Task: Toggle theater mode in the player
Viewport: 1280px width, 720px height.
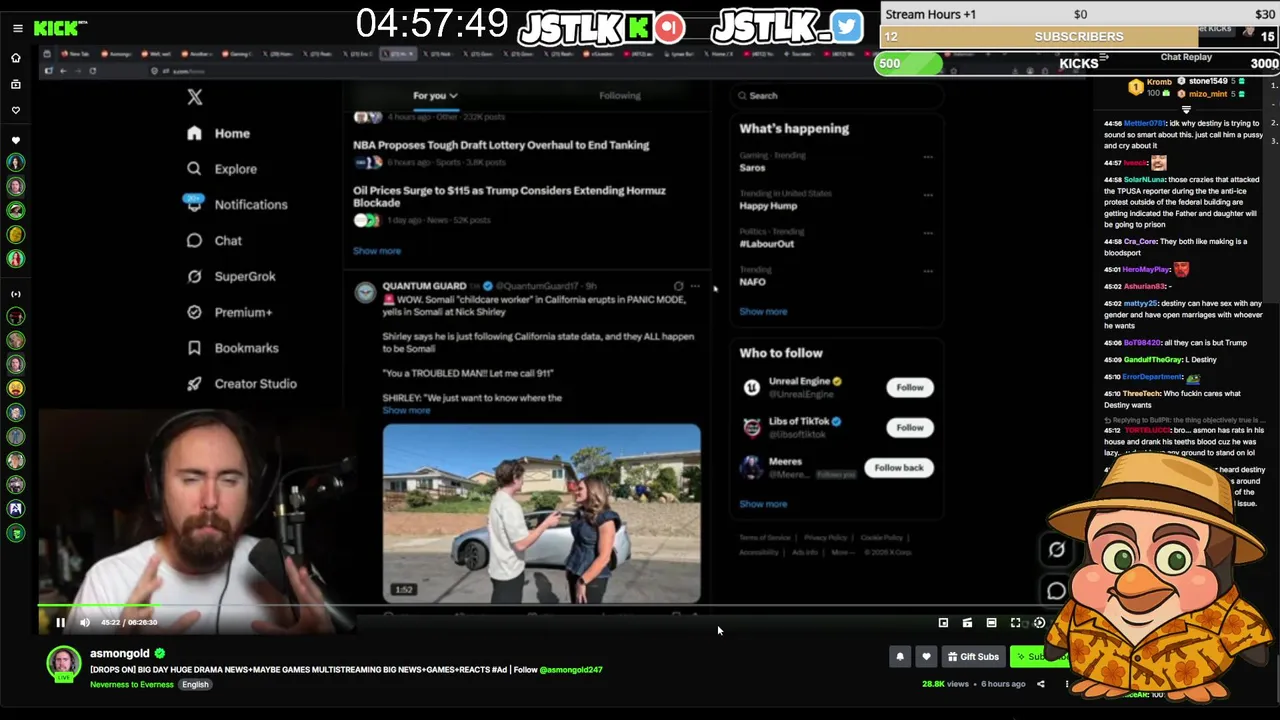Action: pyautogui.click(x=991, y=623)
